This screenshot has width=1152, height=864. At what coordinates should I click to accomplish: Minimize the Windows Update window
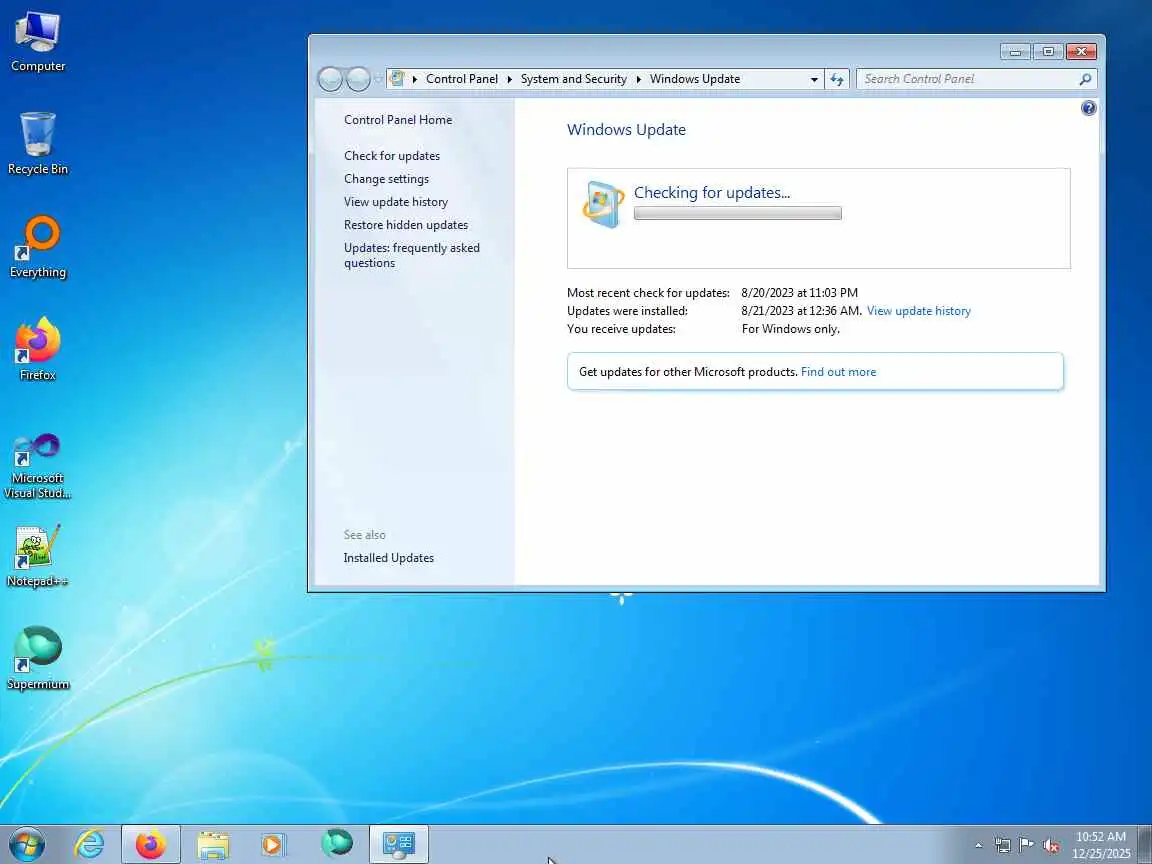[x=1015, y=51]
